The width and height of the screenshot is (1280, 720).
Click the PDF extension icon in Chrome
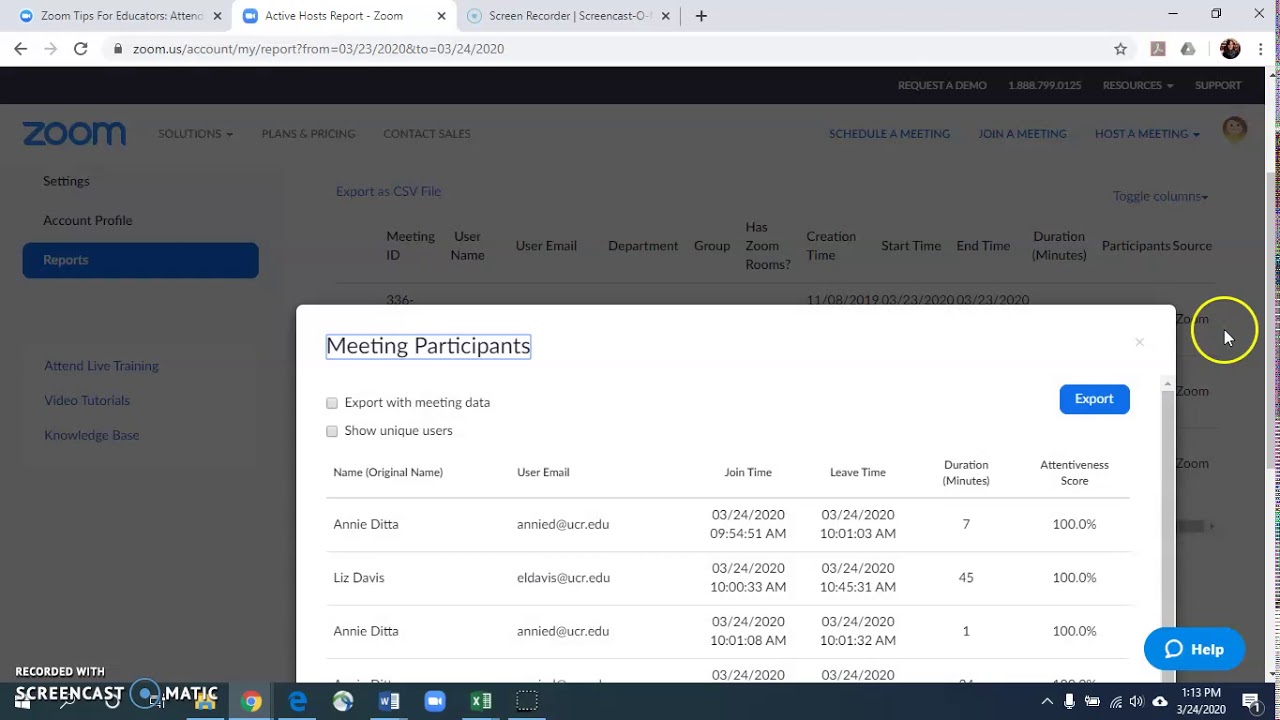pyautogui.click(x=1158, y=48)
